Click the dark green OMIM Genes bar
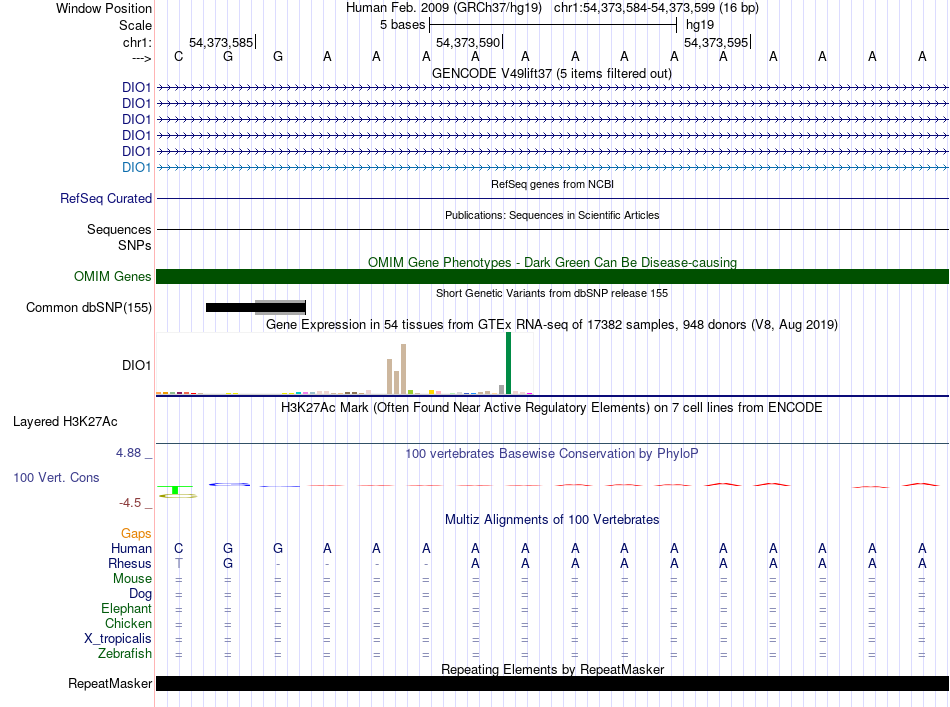950x707 pixels. (x=552, y=277)
